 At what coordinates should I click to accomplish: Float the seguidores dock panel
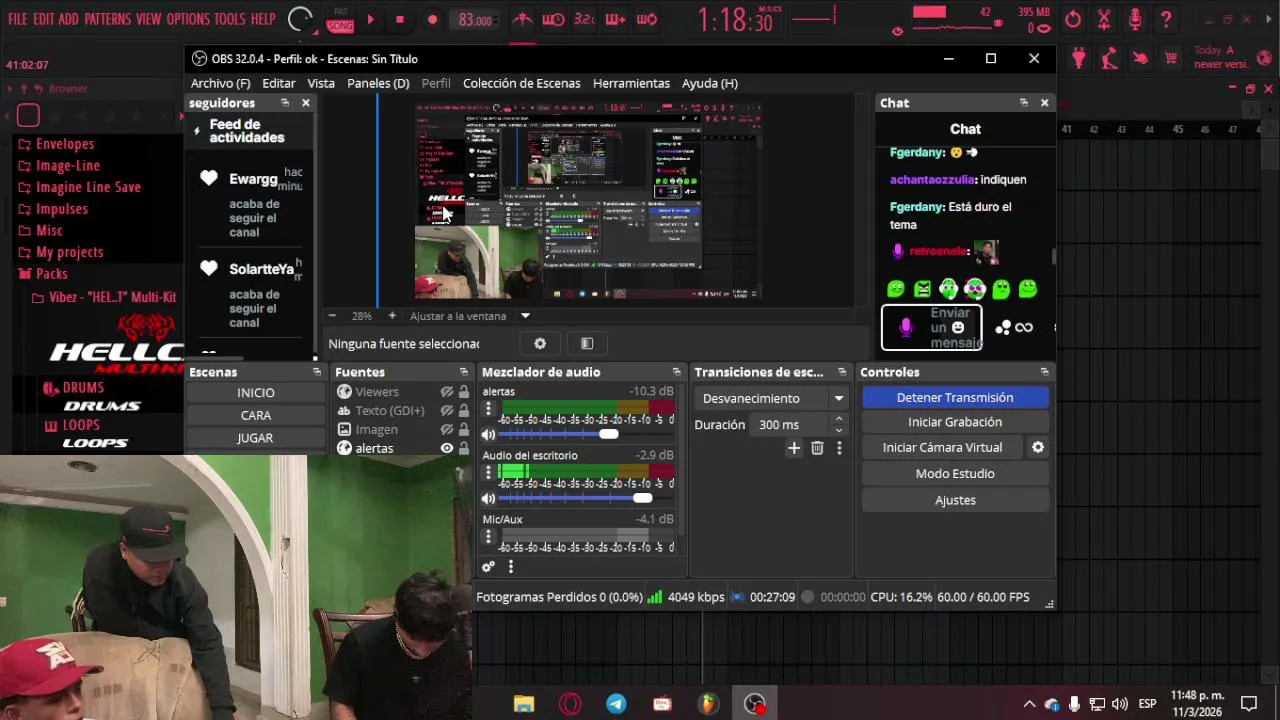(285, 103)
